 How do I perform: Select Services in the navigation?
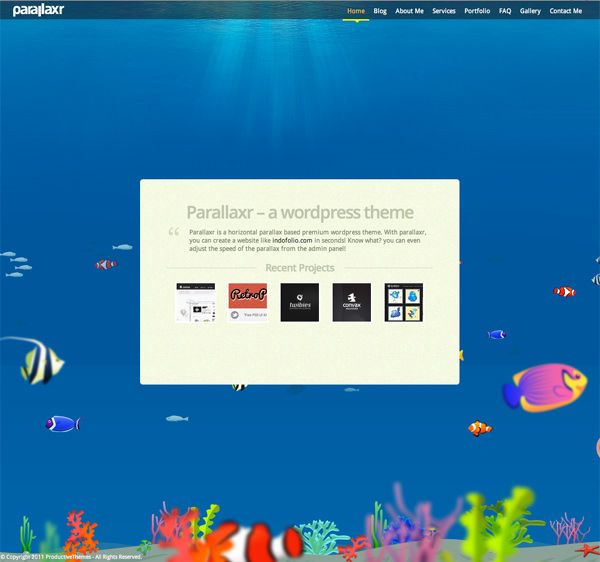444,11
